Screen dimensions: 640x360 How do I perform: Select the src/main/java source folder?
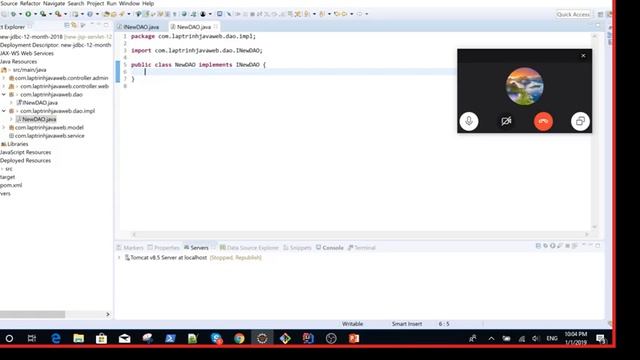tap(29, 70)
